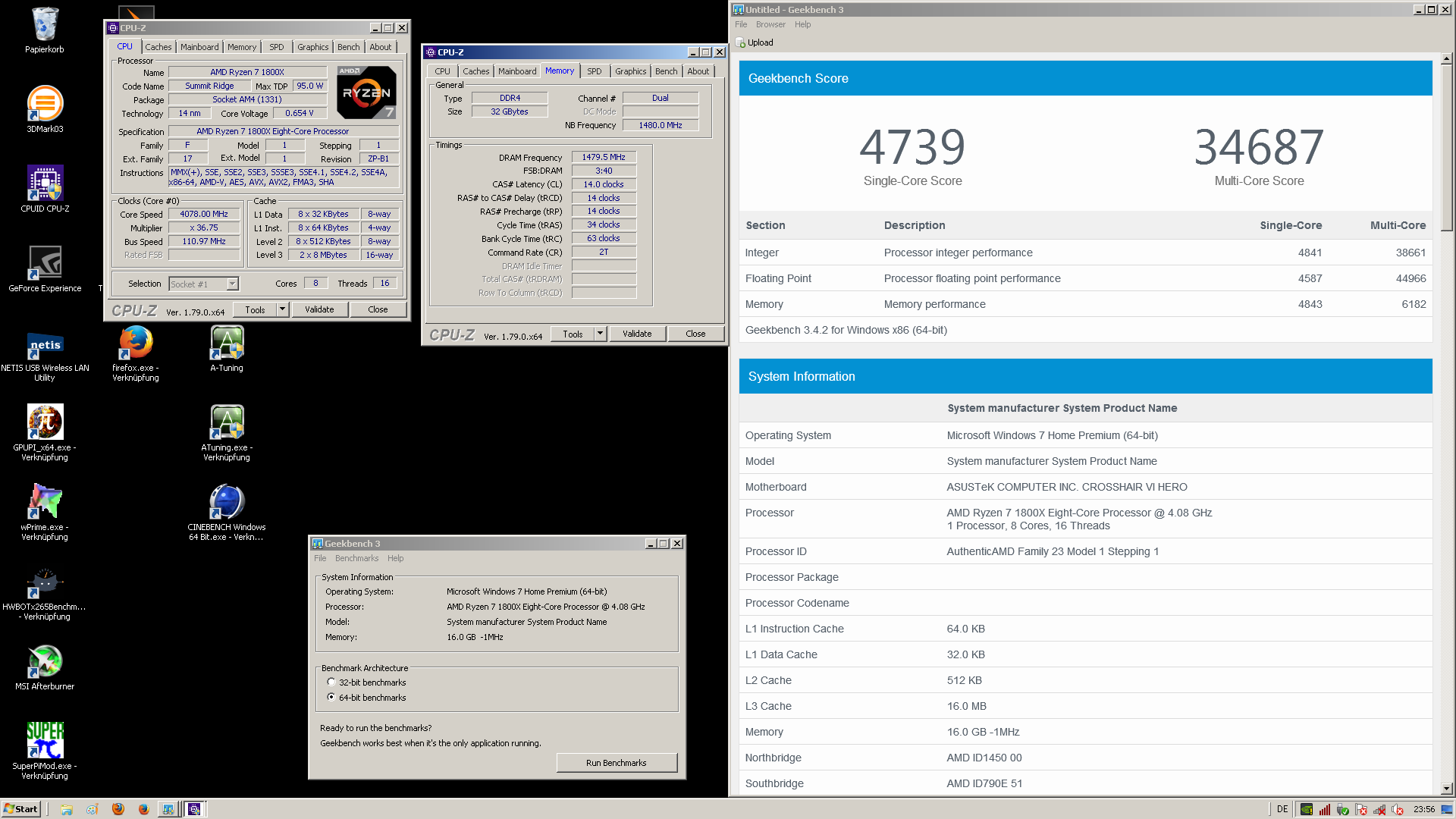Open Browser menu in Geekbench results window
The width and height of the screenshot is (1456, 819).
click(770, 24)
